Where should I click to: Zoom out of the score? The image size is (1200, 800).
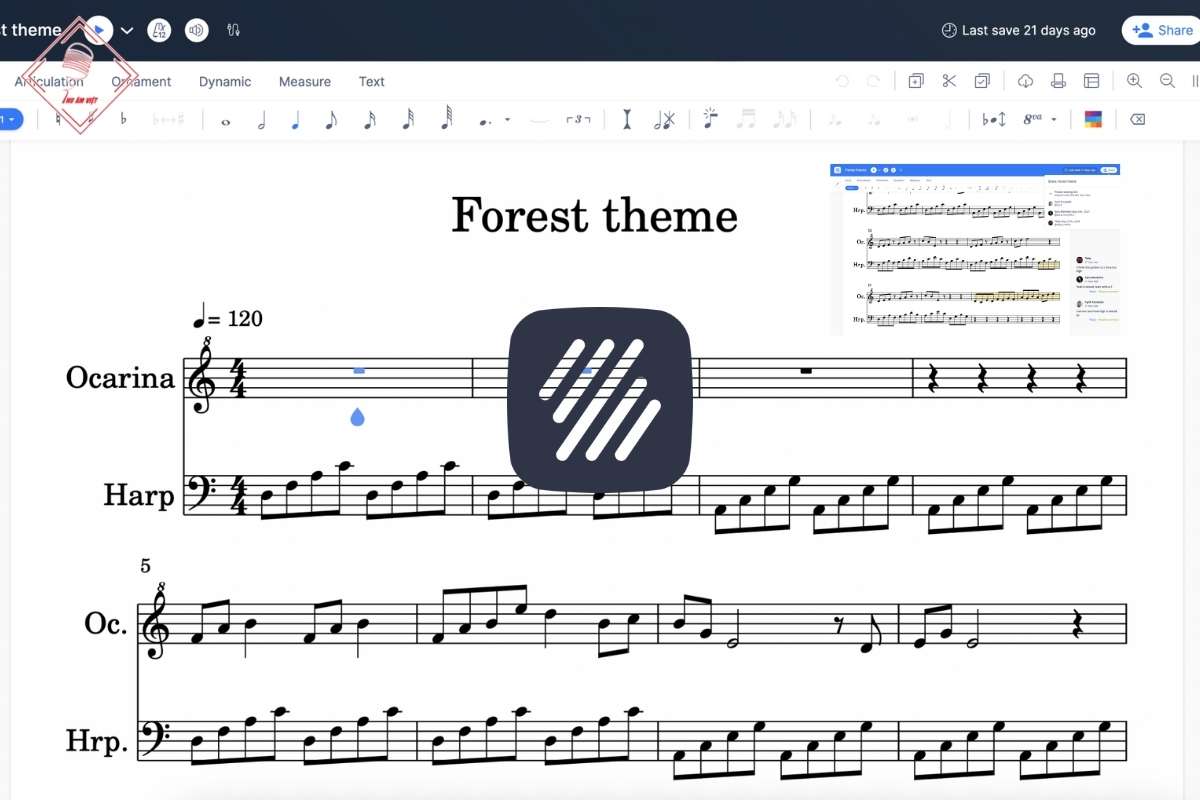1167,81
